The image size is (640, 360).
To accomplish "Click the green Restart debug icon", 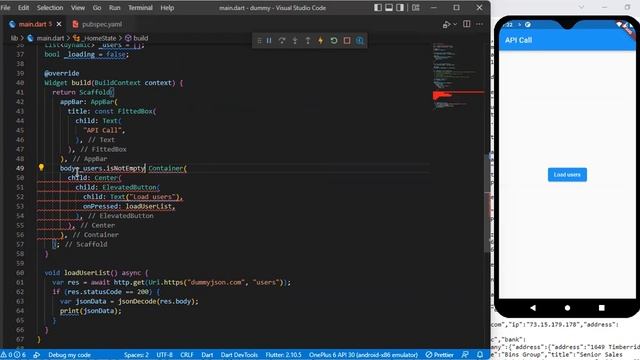I will coord(334,40).
